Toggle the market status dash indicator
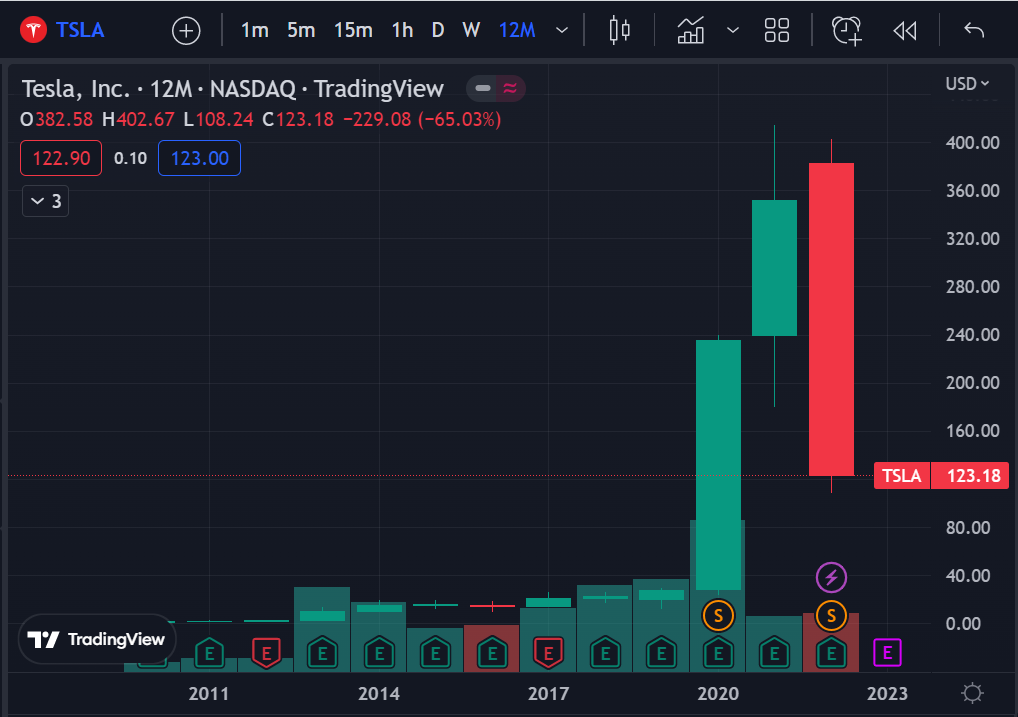Viewport: 1018px width, 717px height. click(x=482, y=88)
